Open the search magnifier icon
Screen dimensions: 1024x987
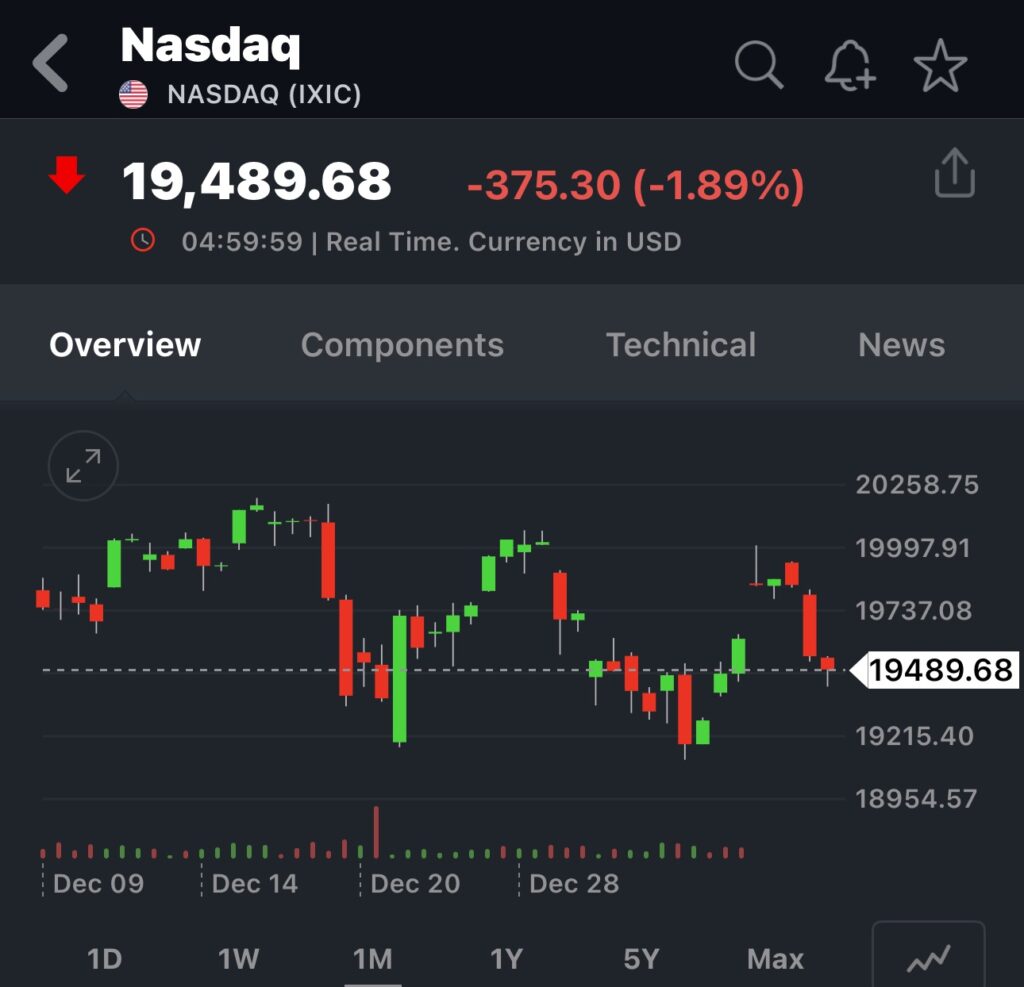(x=758, y=66)
